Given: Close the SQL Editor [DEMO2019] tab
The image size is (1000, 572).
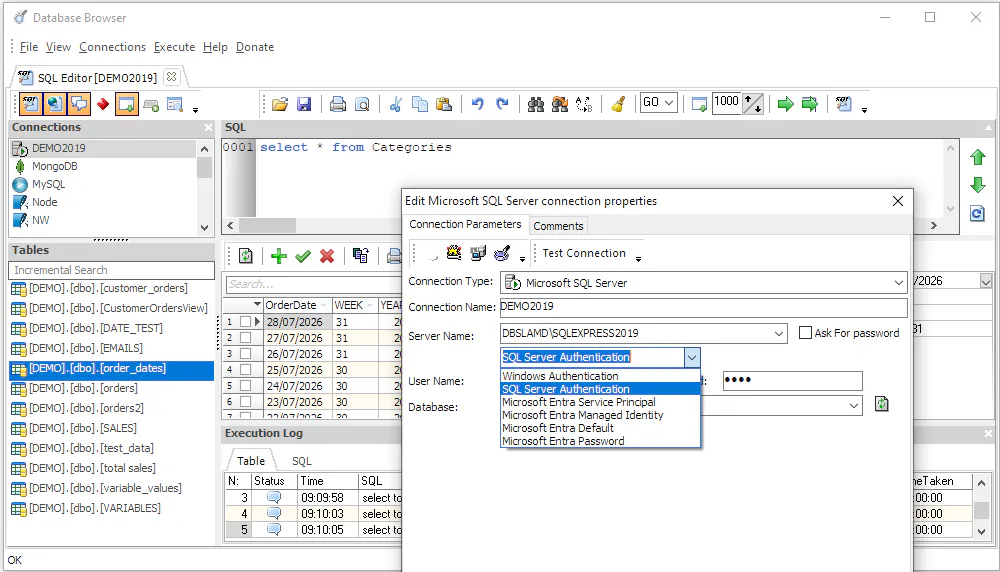Looking at the screenshot, I should click(171, 77).
